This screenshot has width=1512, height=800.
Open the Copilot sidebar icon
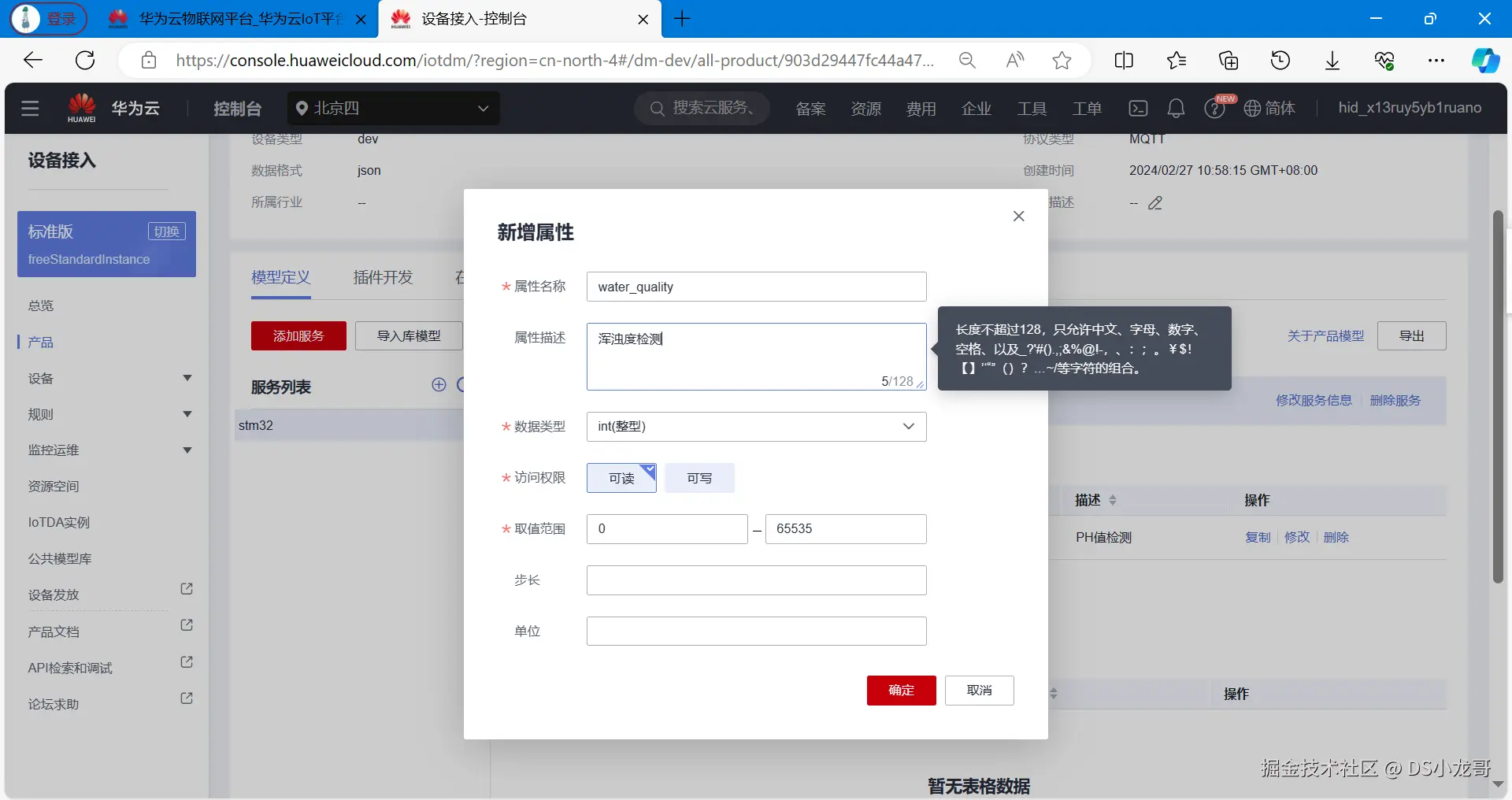tap(1485, 60)
